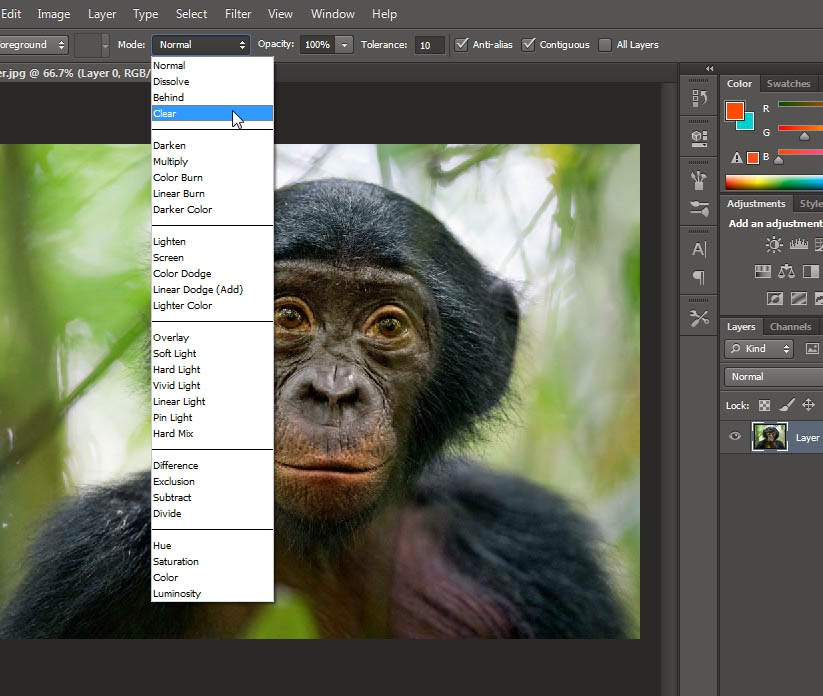The width and height of the screenshot is (823, 696).
Task: Open the Paragraph panel icon
Action: [699, 277]
